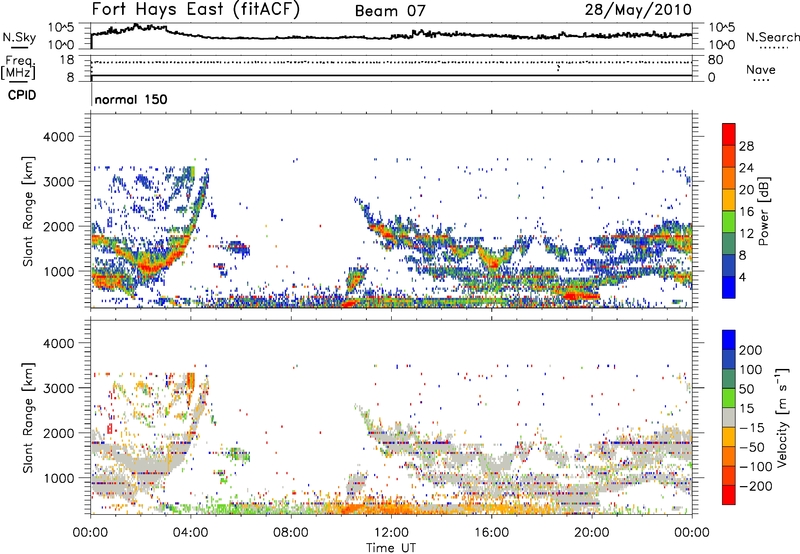
Task: Click the 'normal 150' CPID entry
Action: [x=131, y=99]
